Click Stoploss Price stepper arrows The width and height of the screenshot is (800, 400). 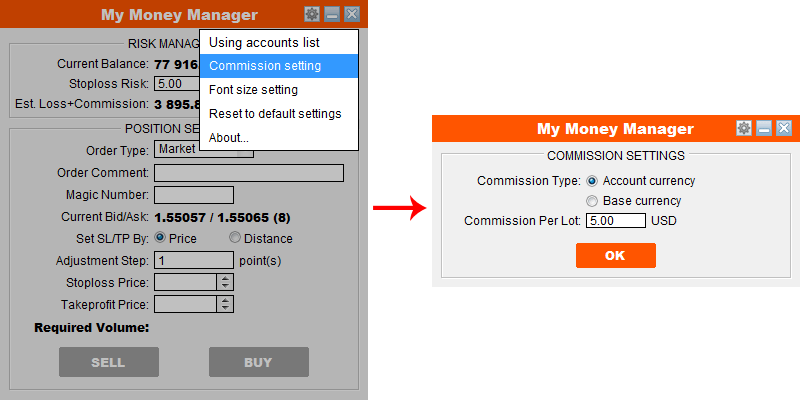click(225, 282)
